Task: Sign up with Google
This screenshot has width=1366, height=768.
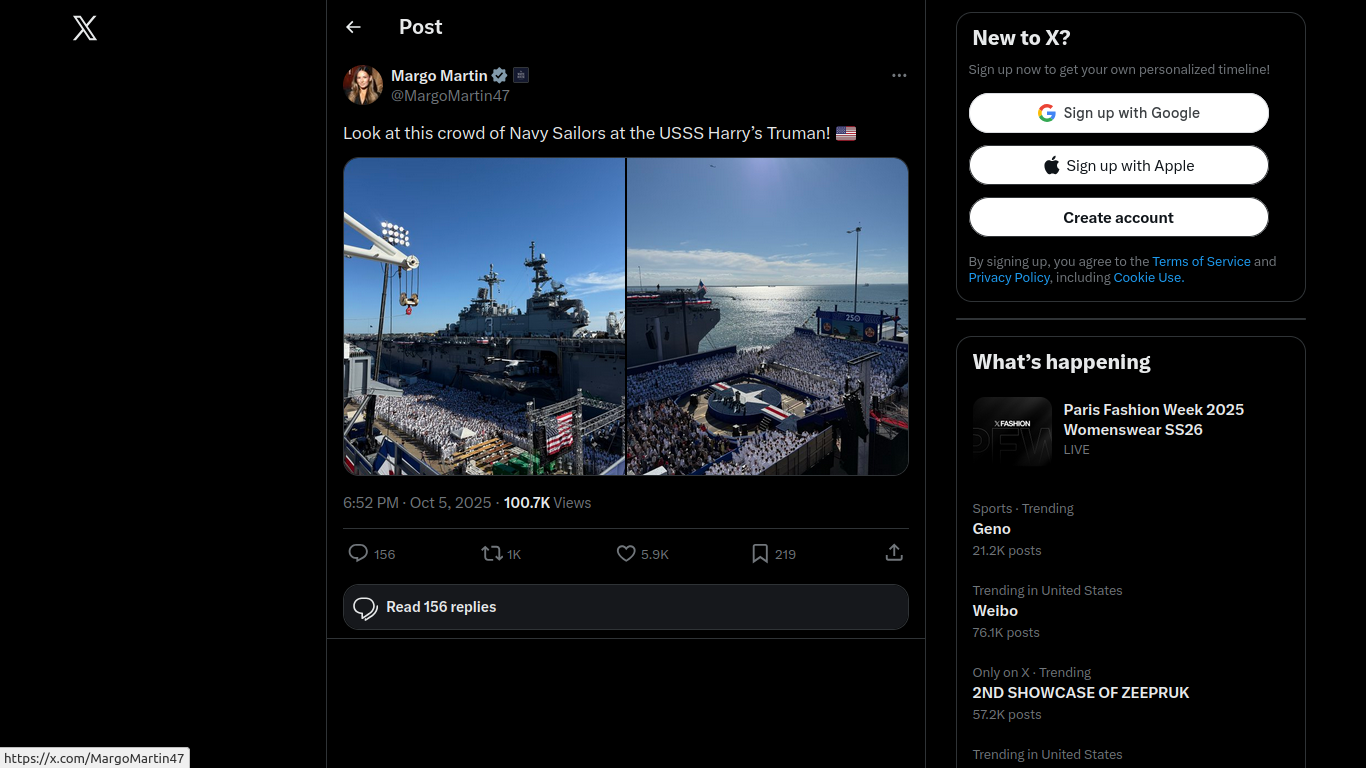Action: (x=1118, y=113)
